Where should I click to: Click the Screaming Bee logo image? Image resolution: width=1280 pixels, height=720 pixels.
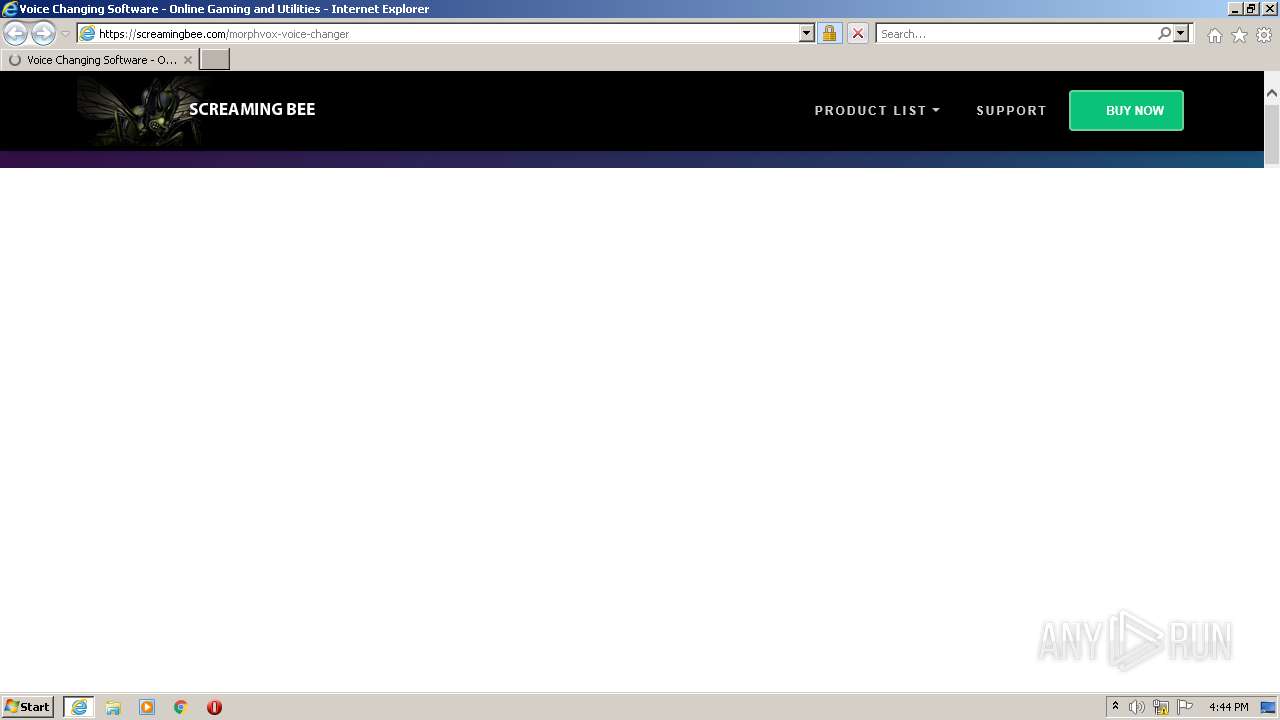click(x=139, y=111)
